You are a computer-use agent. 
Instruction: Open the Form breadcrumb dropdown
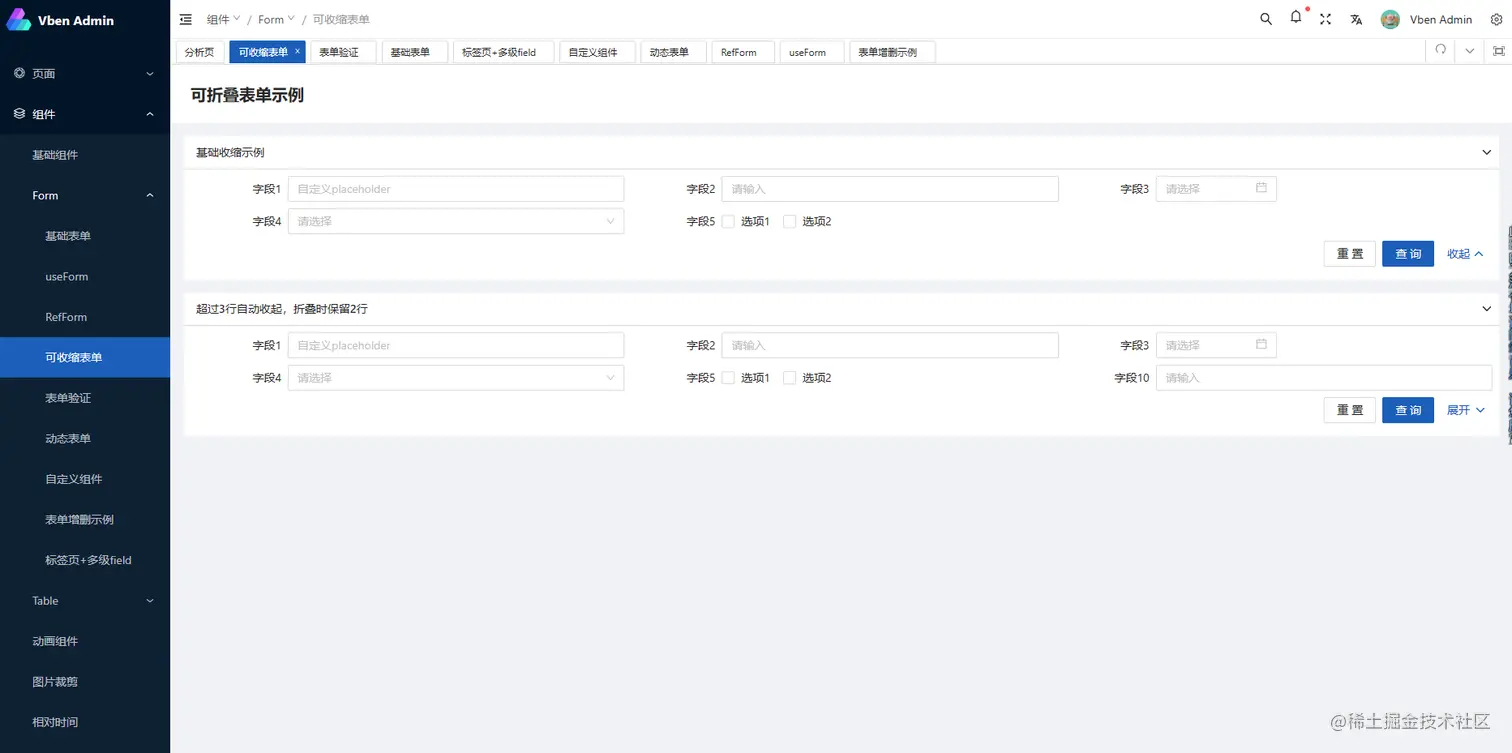click(x=274, y=19)
